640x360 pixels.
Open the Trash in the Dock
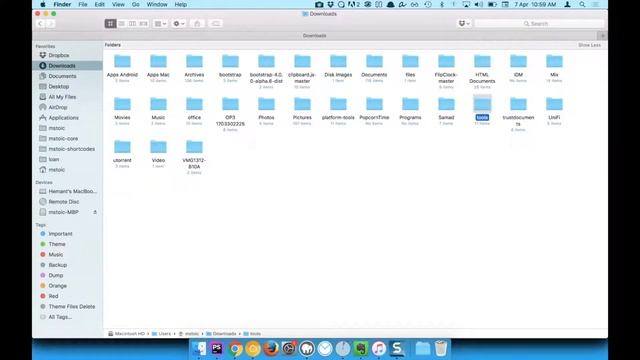point(441,349)
